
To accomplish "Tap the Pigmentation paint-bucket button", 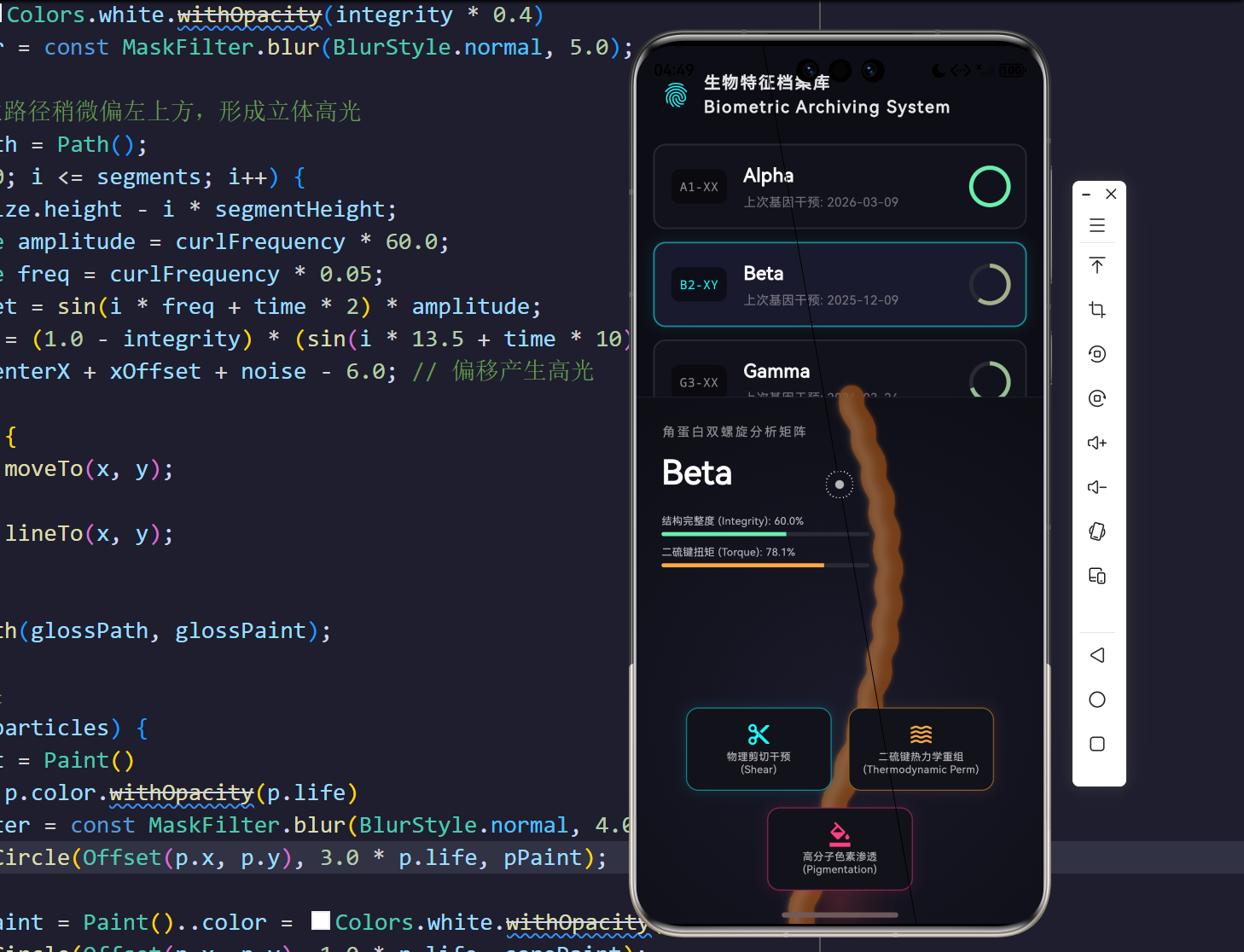I will click(840, 849).
